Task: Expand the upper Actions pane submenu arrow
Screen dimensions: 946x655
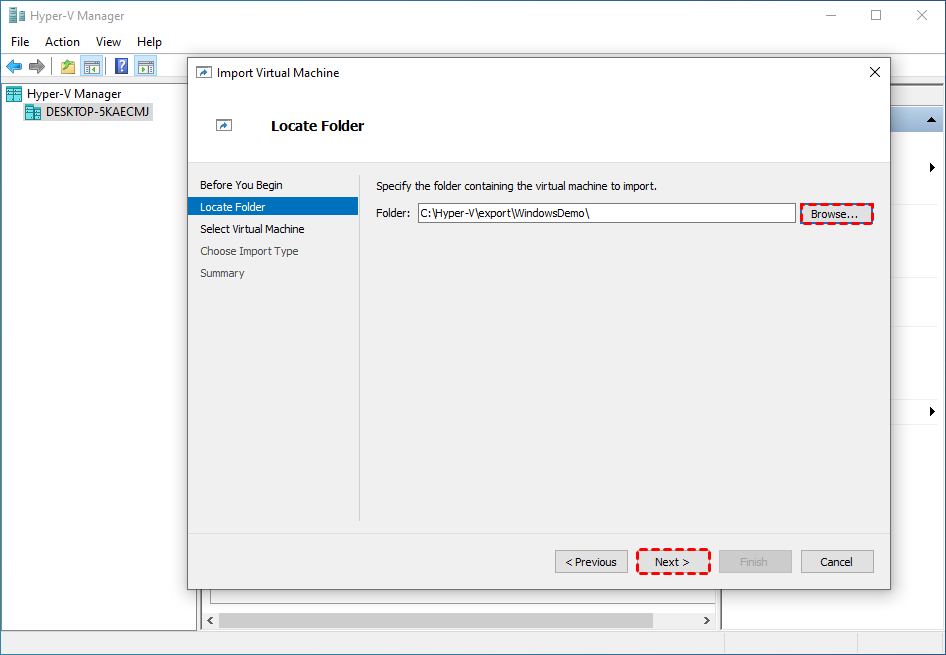Action: click(933, 168)
